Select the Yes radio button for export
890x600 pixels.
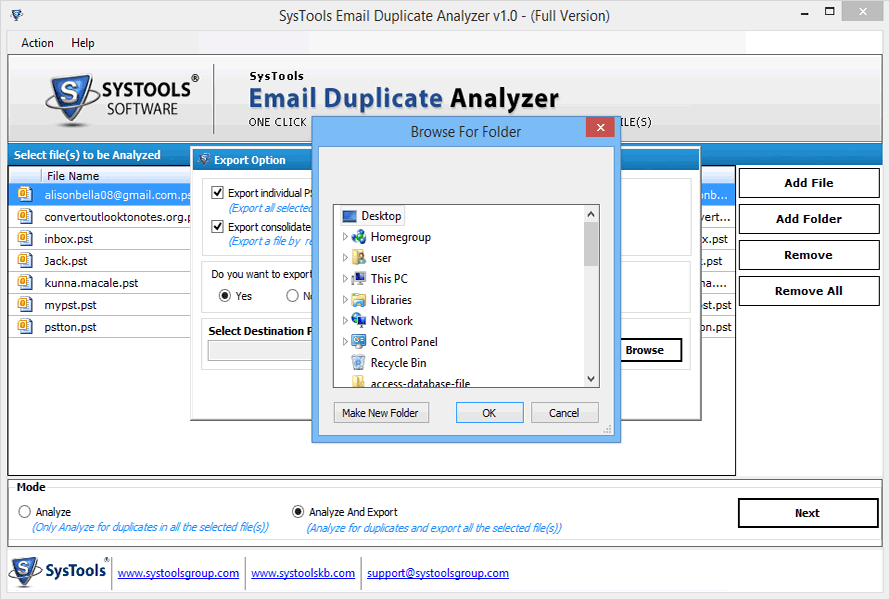point(225,296)
